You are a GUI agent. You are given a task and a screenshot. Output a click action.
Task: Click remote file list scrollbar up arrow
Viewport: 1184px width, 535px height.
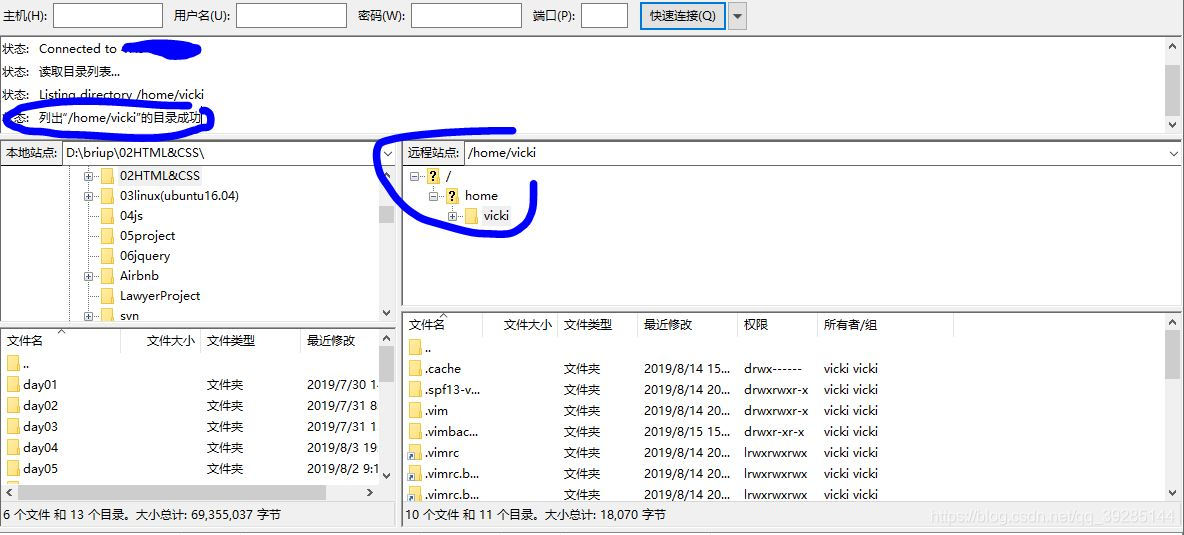pyautogui.click(x=1172, y=321)
